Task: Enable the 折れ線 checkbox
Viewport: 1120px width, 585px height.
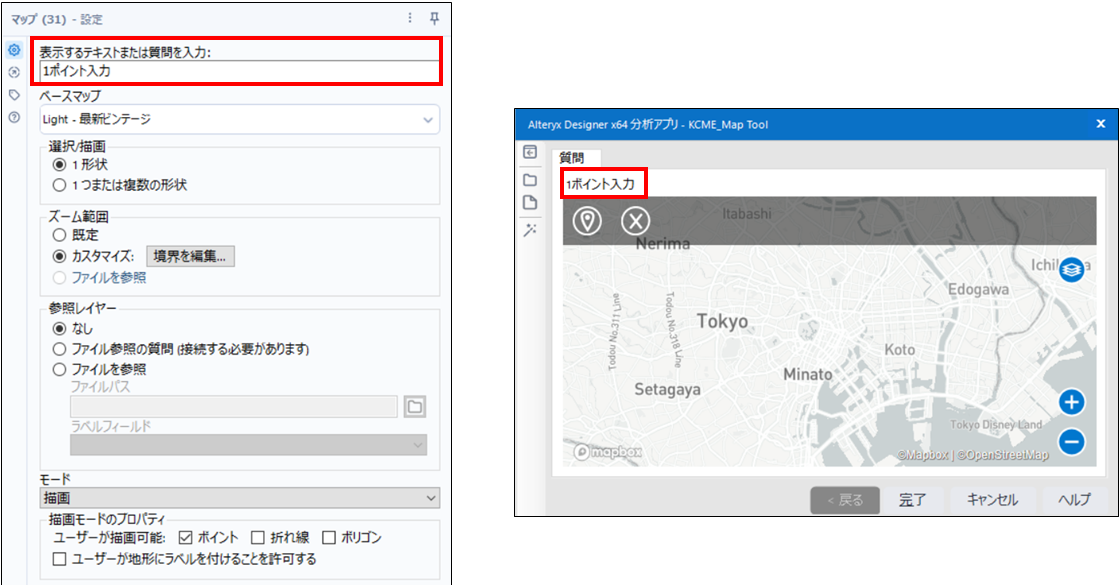Action: [x=257, y=538]
